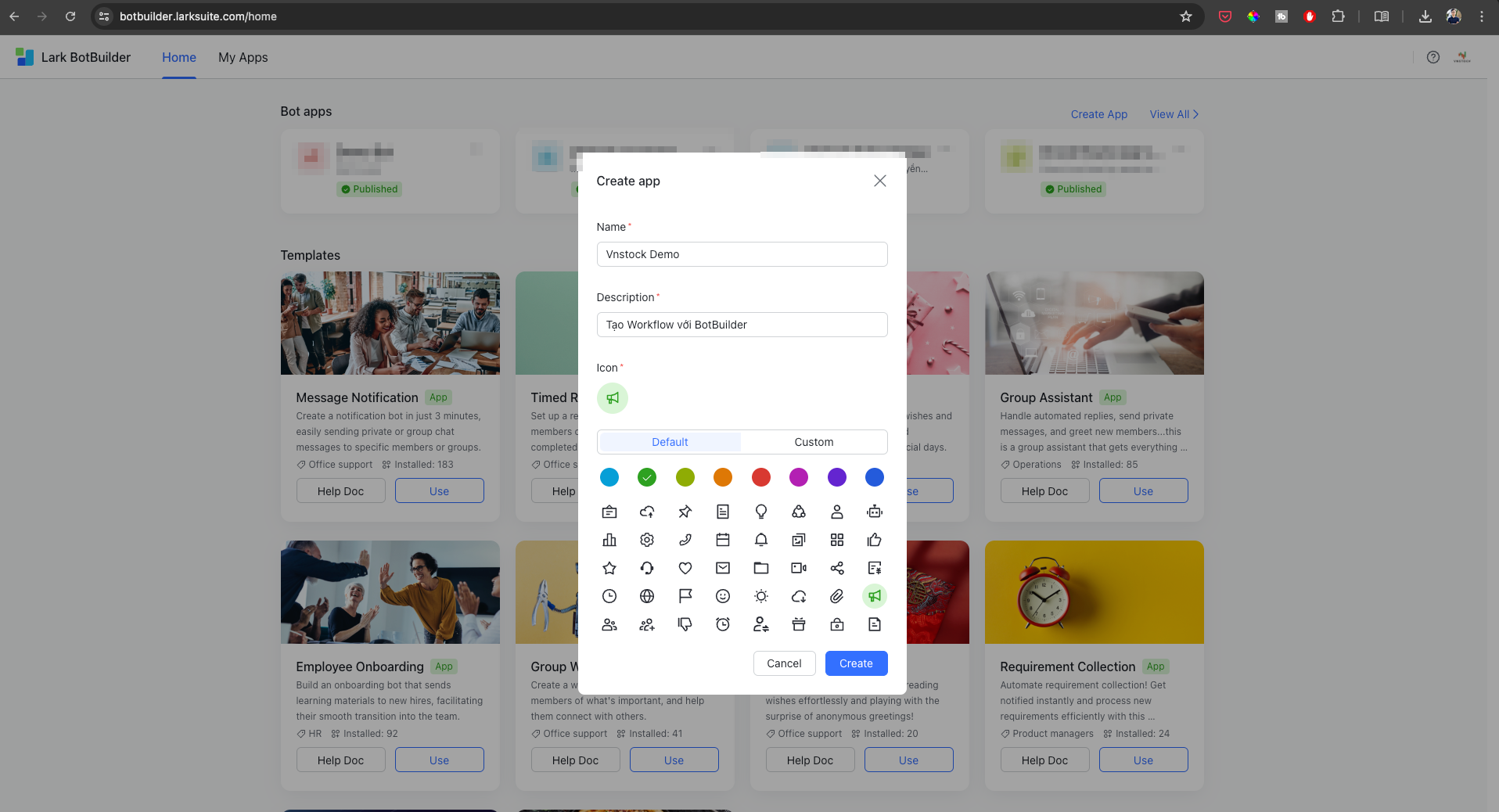Cancel the Create app dialog

[x=784, y=663]
